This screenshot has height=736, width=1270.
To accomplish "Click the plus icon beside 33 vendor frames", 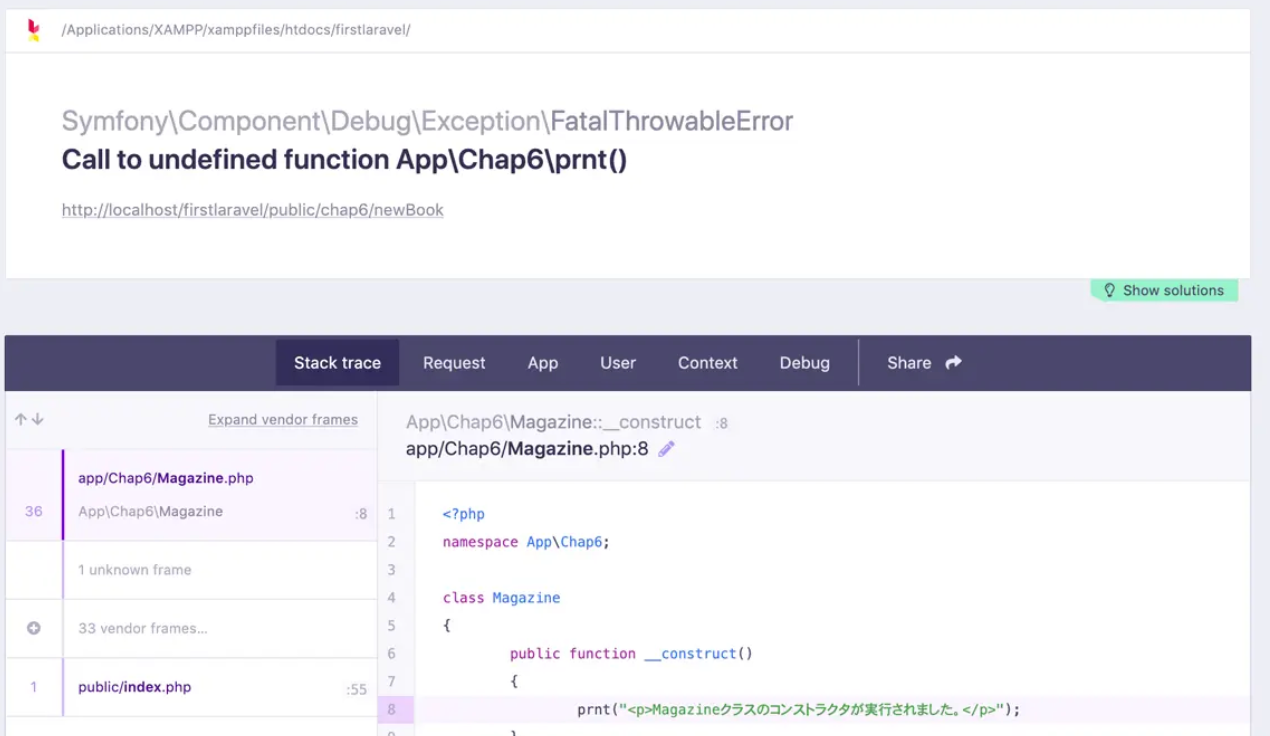I will (x=33, y=628).
